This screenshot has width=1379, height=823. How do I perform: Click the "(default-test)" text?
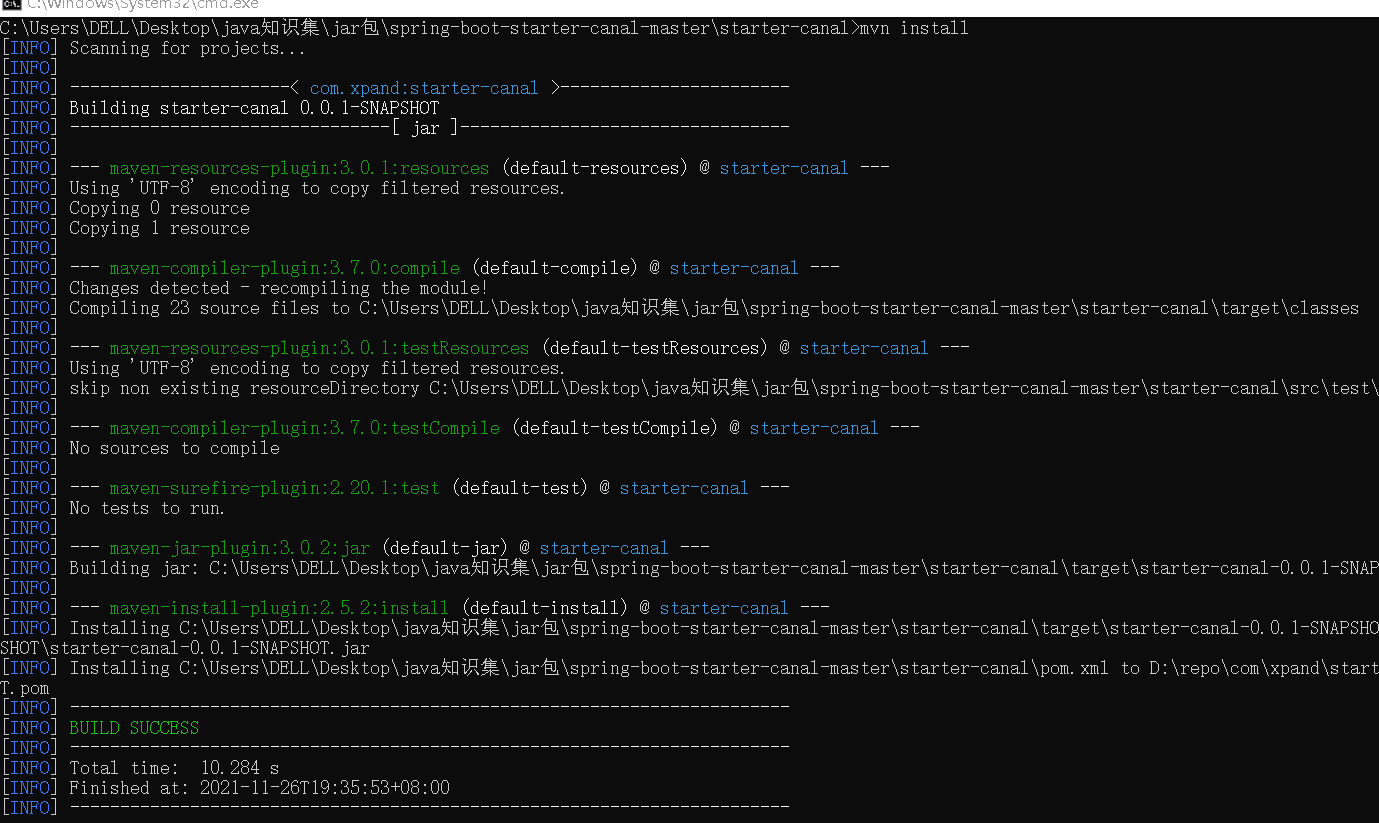[x=520, y=488]
